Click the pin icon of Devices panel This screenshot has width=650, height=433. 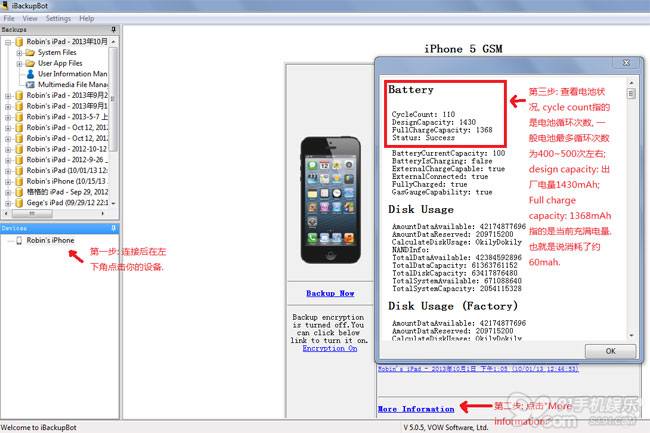(114, 228)
